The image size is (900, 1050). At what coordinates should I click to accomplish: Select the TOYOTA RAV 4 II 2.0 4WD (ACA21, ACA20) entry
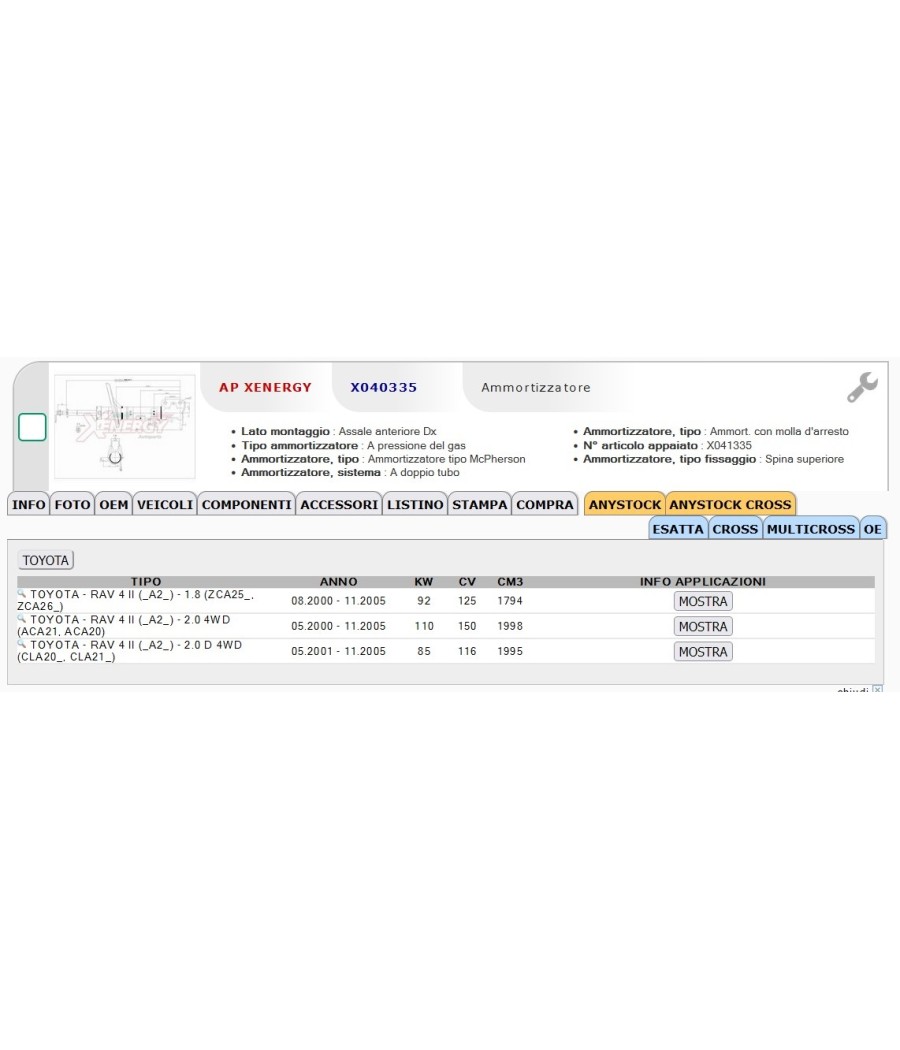click(x=124, y=625)
